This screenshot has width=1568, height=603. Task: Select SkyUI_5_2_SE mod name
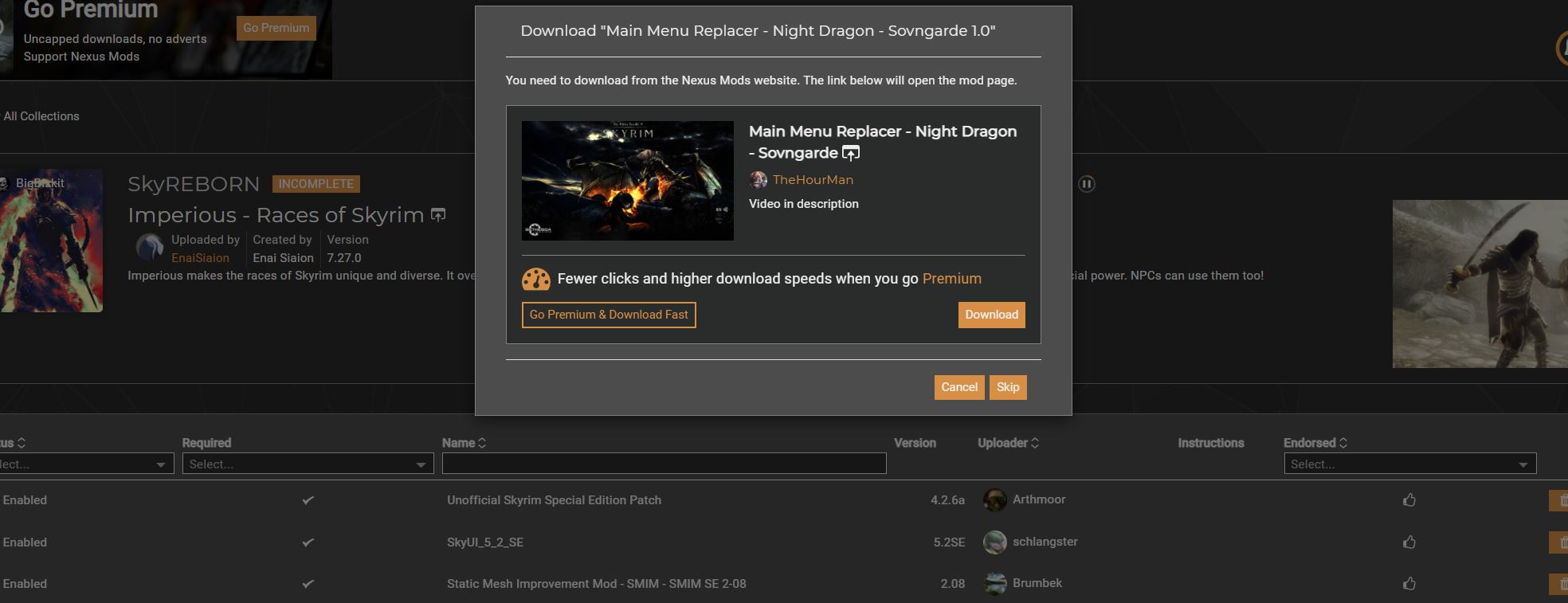point(485,542)
